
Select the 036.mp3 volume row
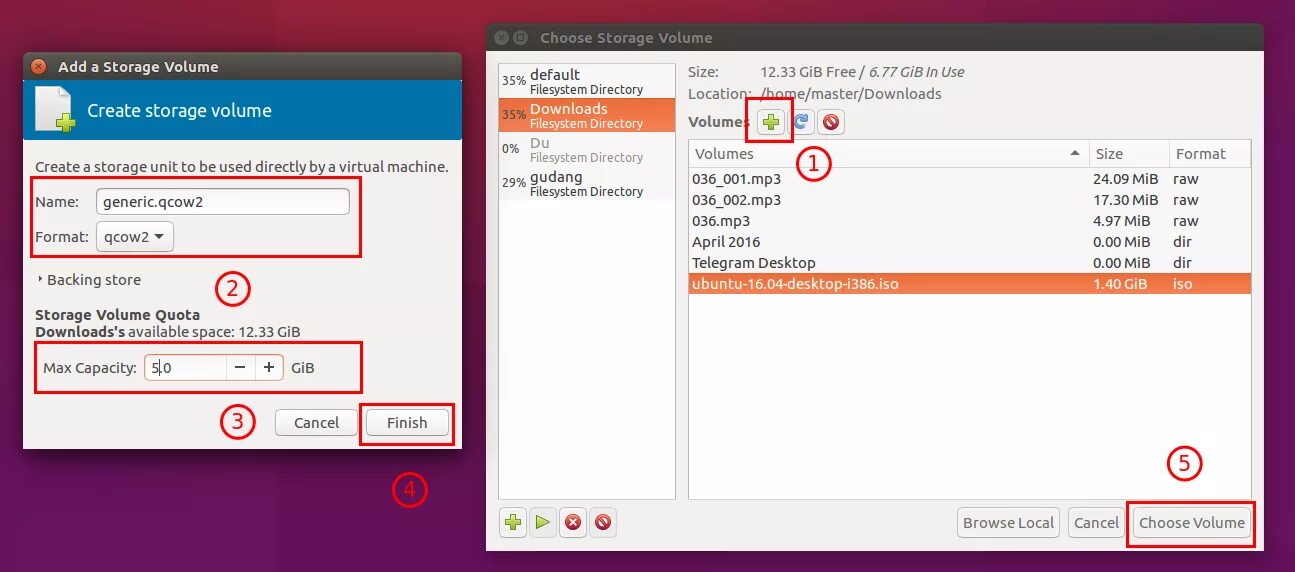point(969,221)
